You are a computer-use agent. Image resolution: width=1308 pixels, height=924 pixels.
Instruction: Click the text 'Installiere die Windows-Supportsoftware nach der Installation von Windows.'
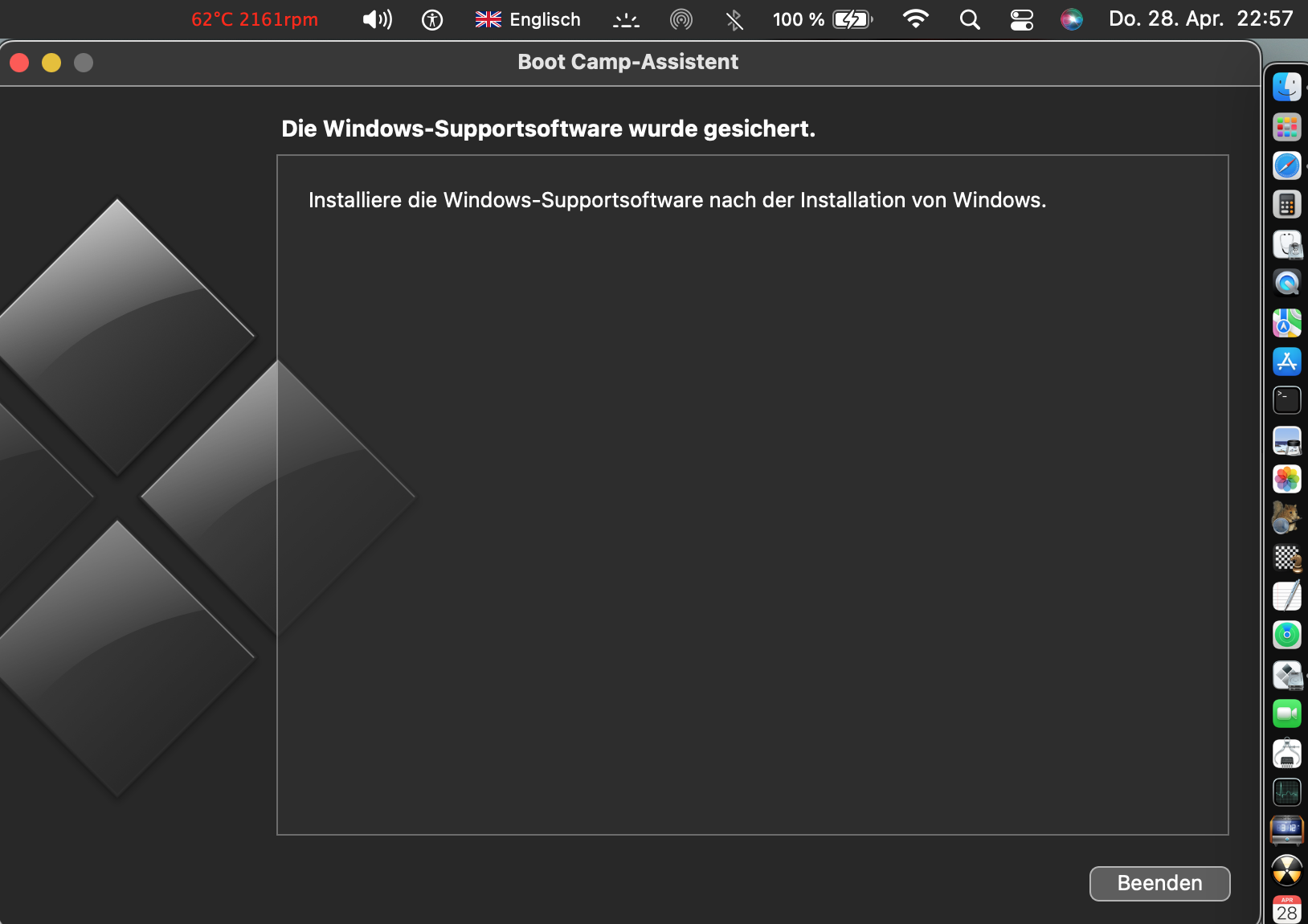coord(677,200)
